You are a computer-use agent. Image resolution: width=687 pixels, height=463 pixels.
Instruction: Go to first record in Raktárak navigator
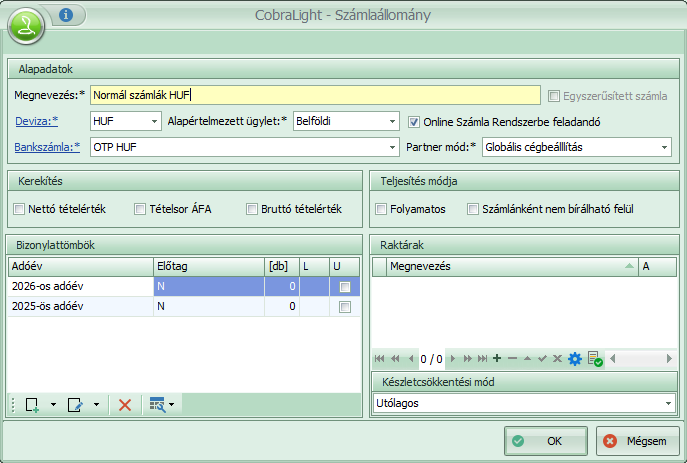click(x=379, y=358)
